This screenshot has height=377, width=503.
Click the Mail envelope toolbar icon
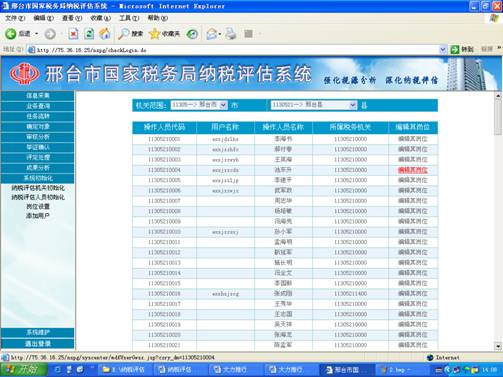point(211,34)
